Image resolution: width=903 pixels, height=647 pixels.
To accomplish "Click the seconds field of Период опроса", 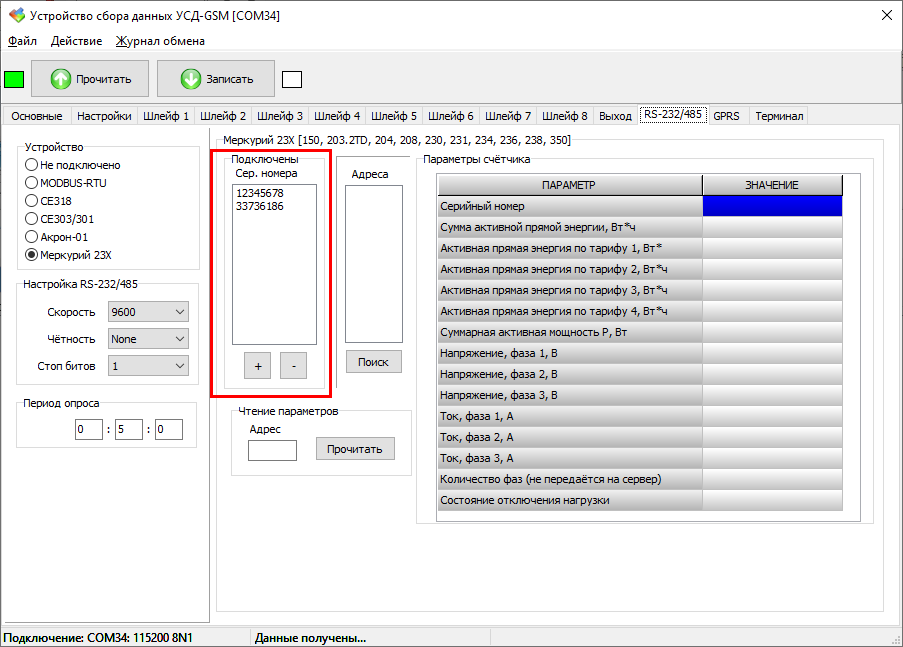I will click(x=169, y=429).
